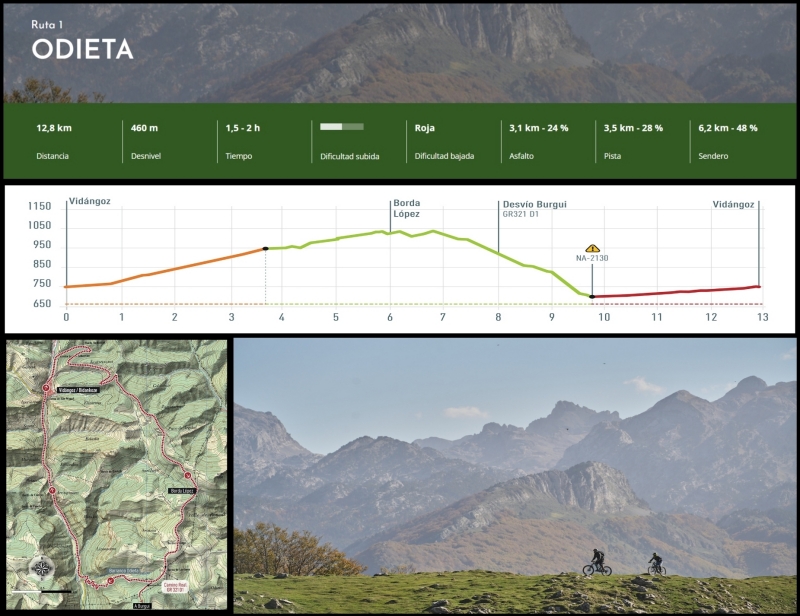
Task: Click the black dot ending the orange profile segment
Action: 265,248
